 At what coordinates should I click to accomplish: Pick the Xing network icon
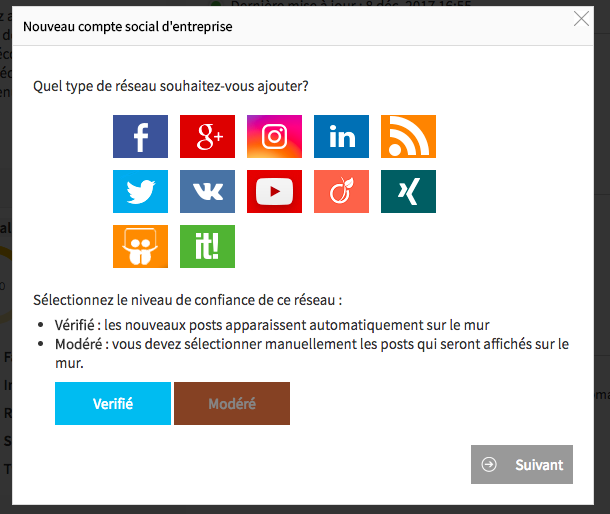tap(408, 191)
